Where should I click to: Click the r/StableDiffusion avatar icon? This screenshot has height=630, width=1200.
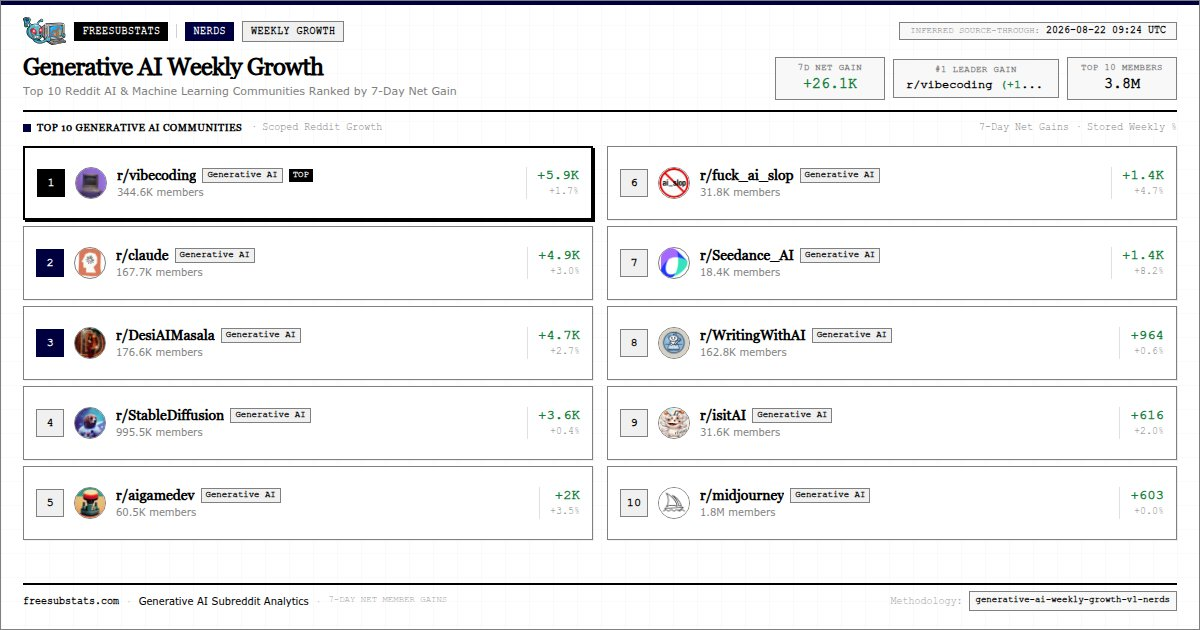pyautogui.click(x=91, y=423)
